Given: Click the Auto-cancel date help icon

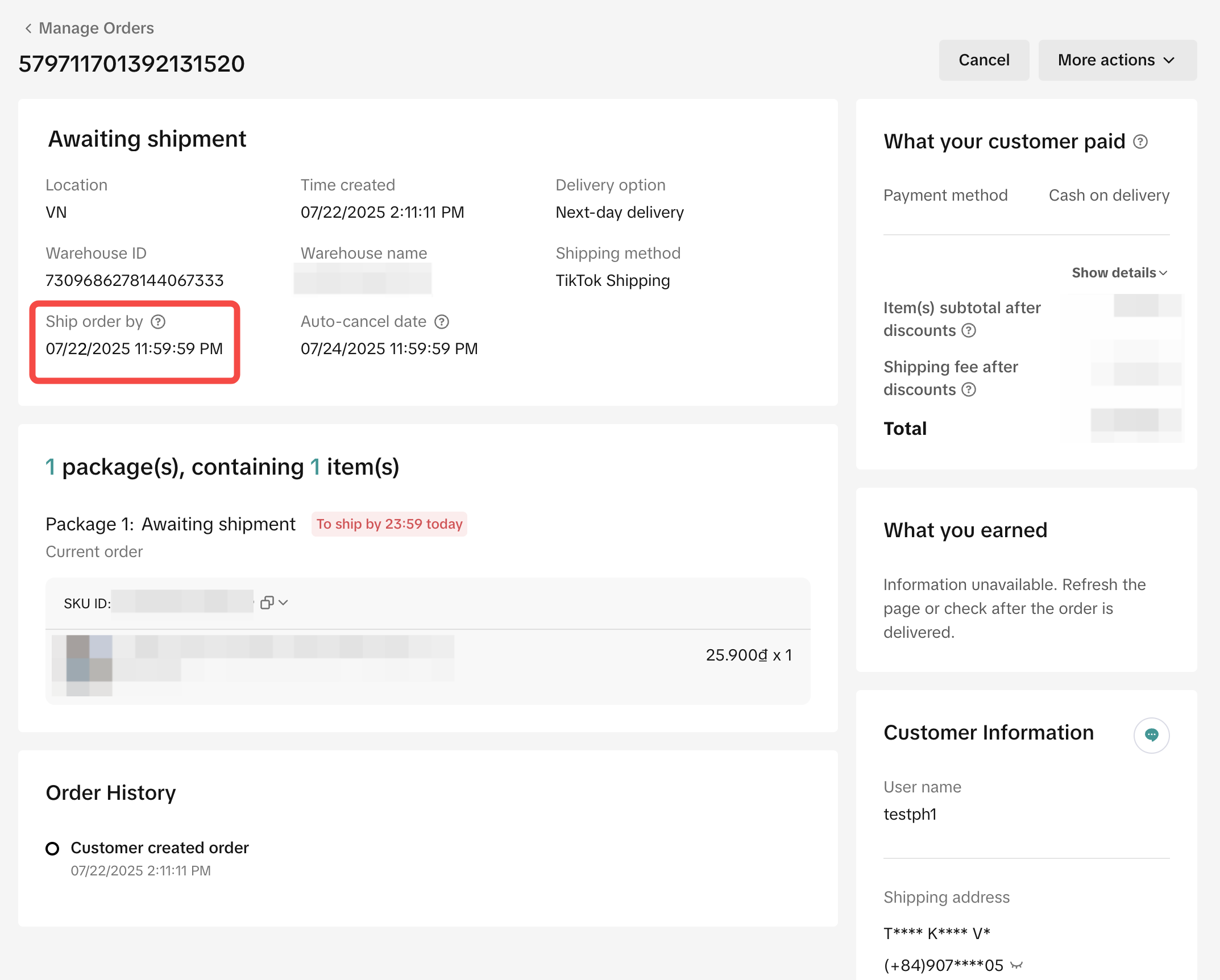Looking at the screenshot, I should click(x=442, y=322).
